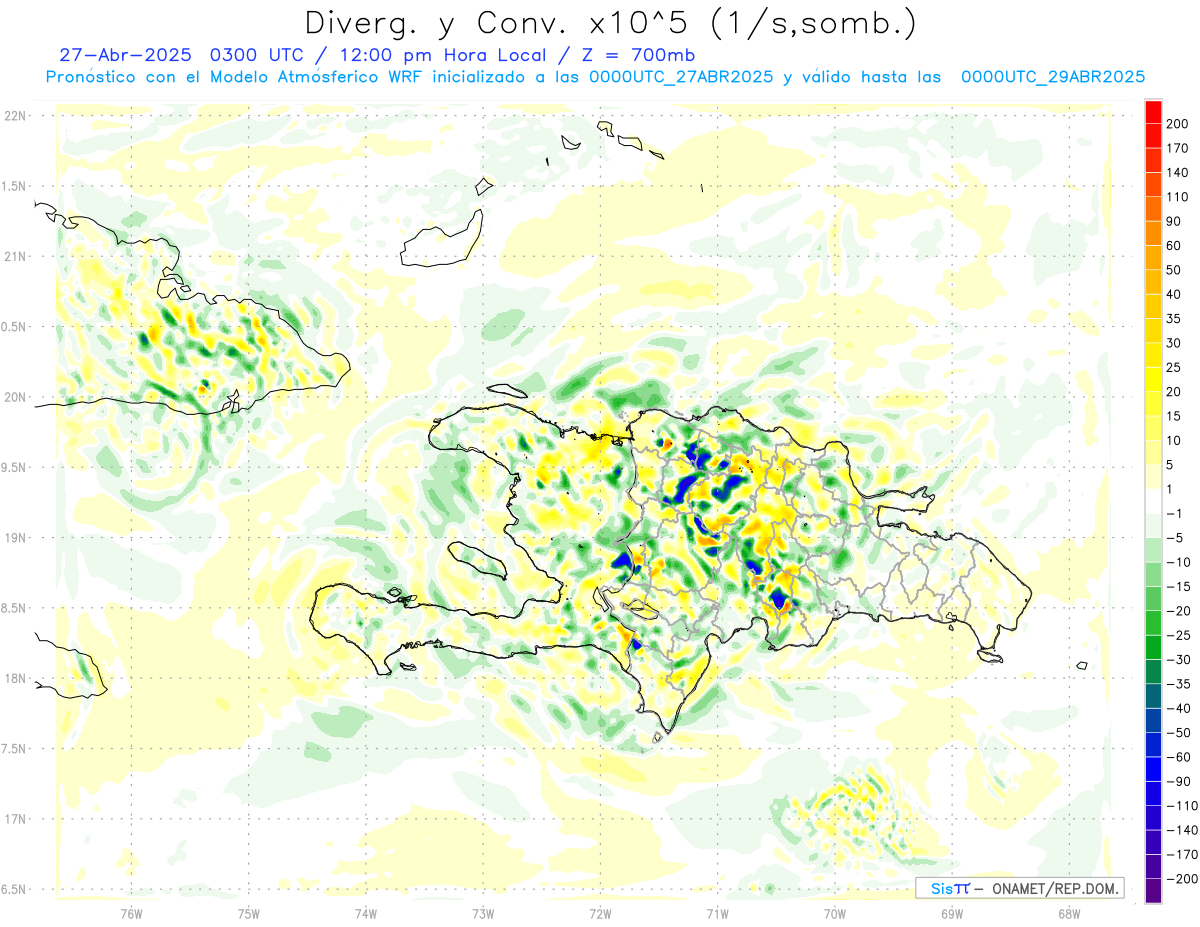Click the purple colorbar segment below -200
Screen dimensions: 1200x927
click(1153, 891)
